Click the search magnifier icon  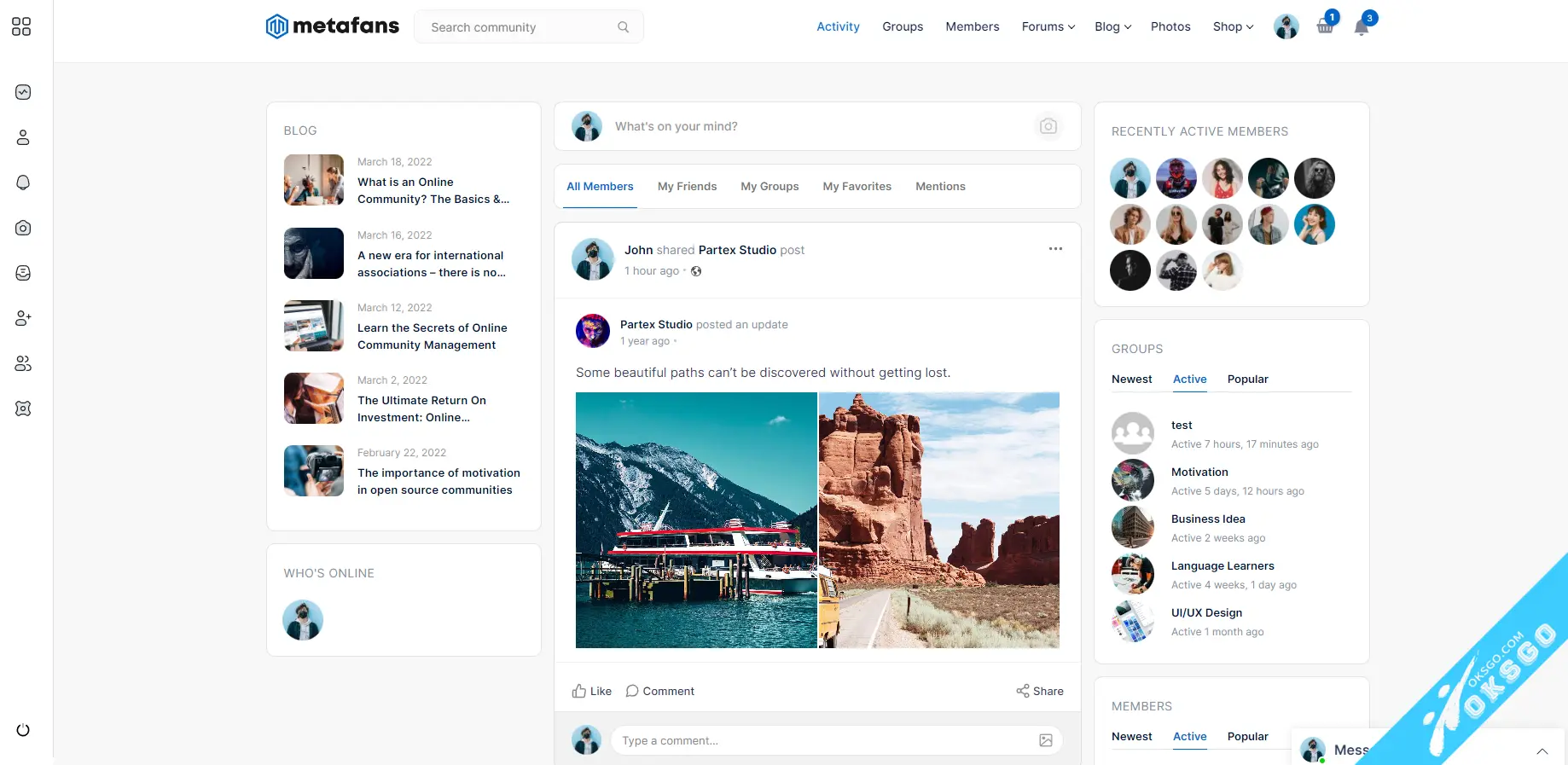(623, 27)
